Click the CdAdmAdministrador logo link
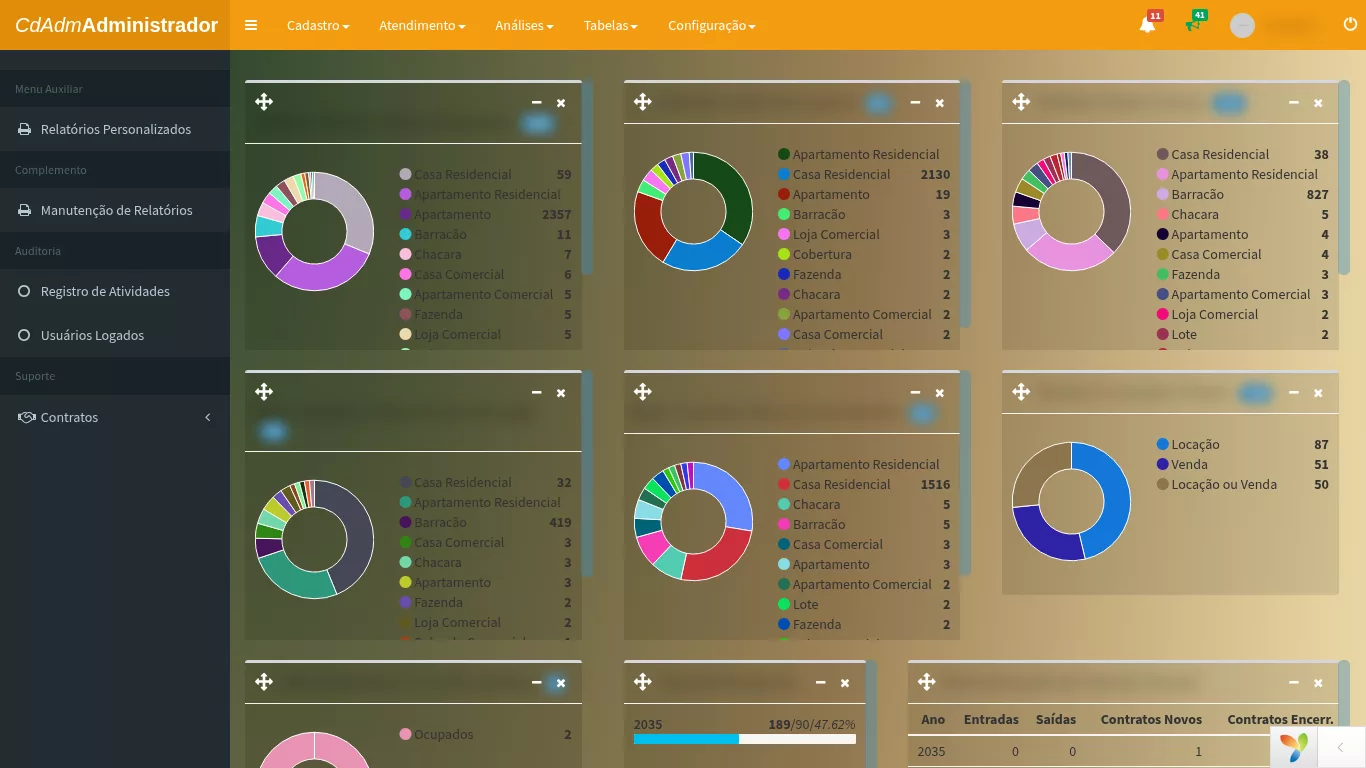This screenshot has width=1366, height=768. [x=116, y=25]
